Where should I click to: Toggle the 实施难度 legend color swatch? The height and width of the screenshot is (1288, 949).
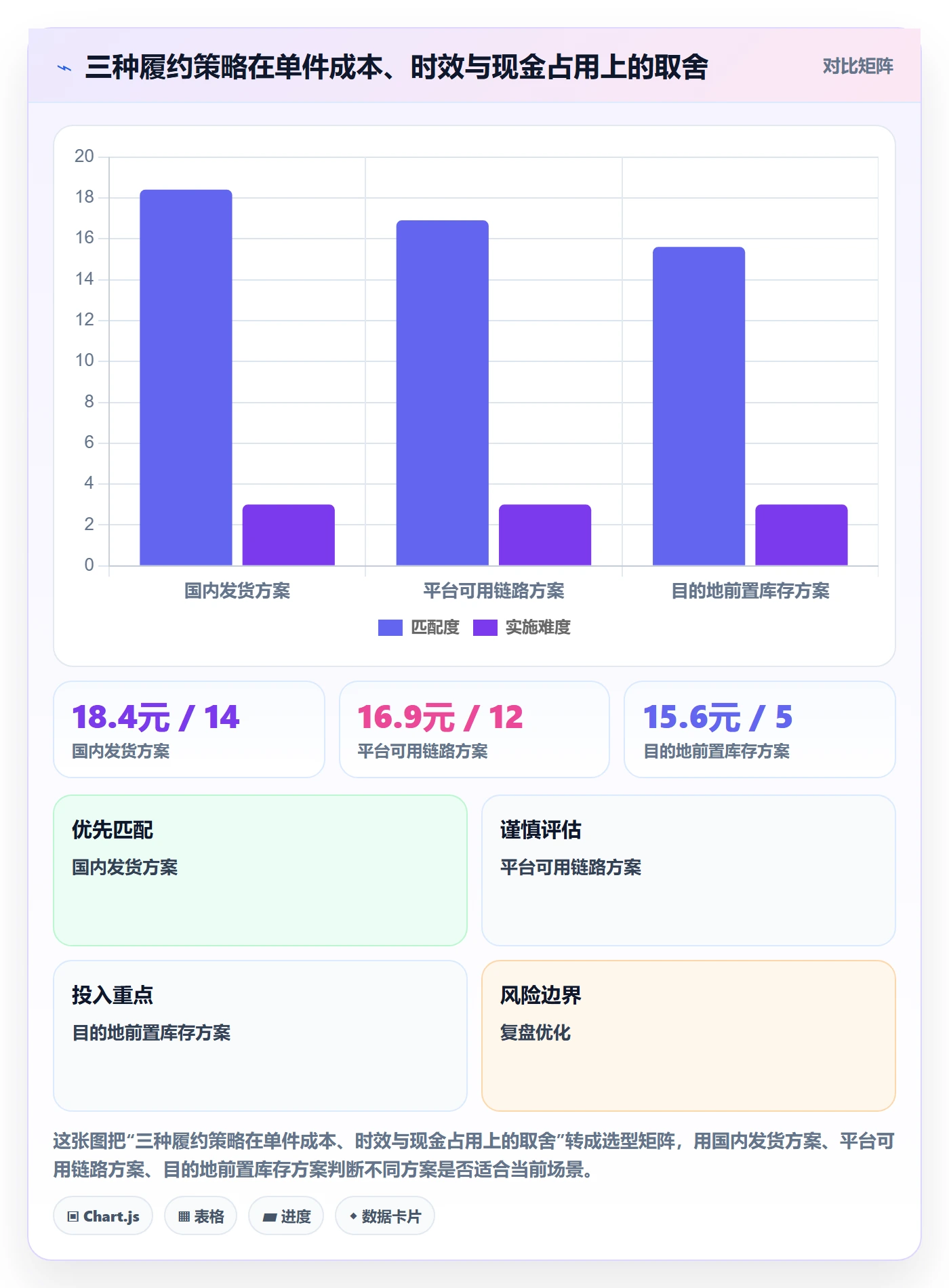tap(485, 628)
